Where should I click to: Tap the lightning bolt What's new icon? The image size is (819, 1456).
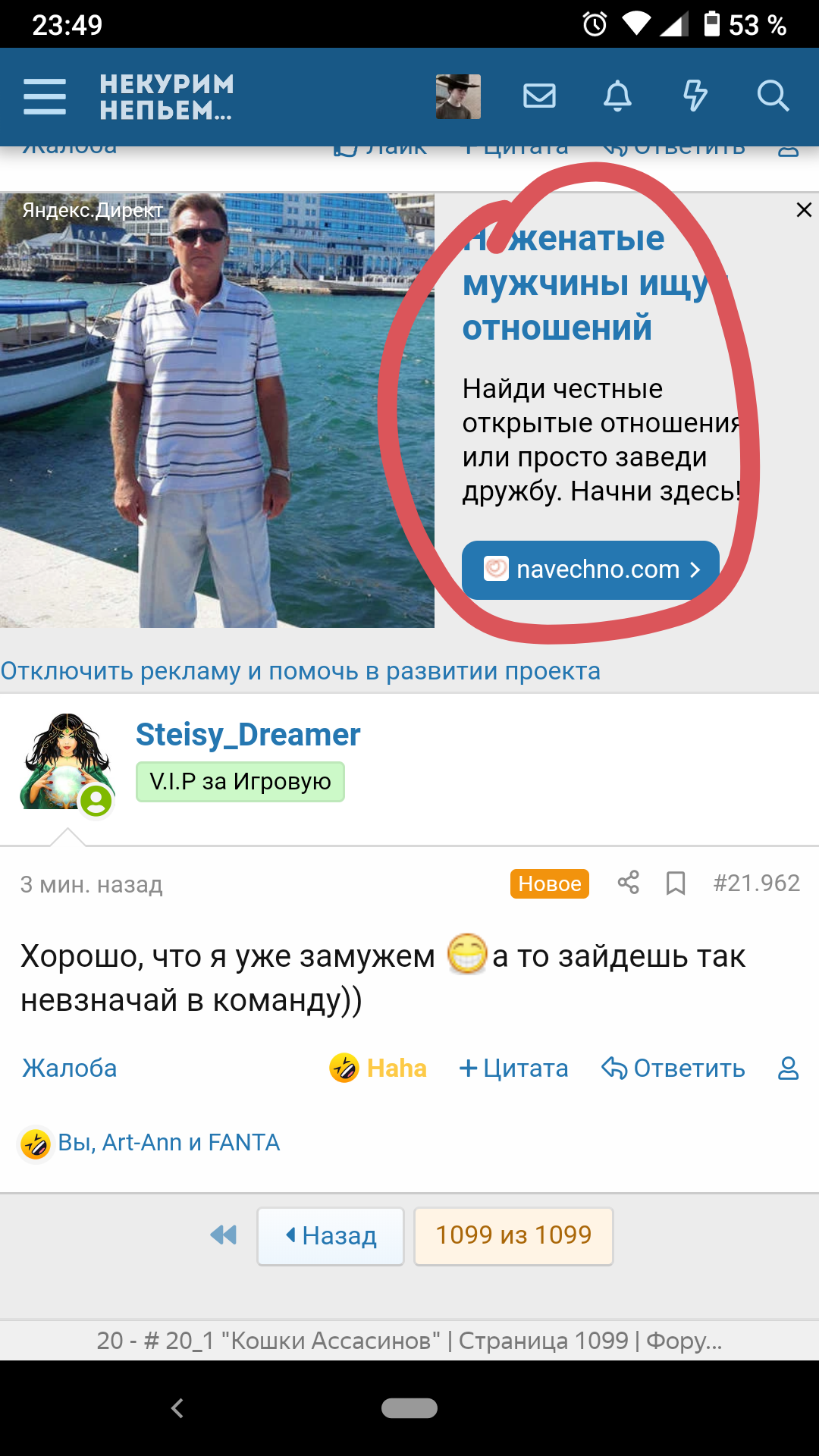(x=695, y=96)
